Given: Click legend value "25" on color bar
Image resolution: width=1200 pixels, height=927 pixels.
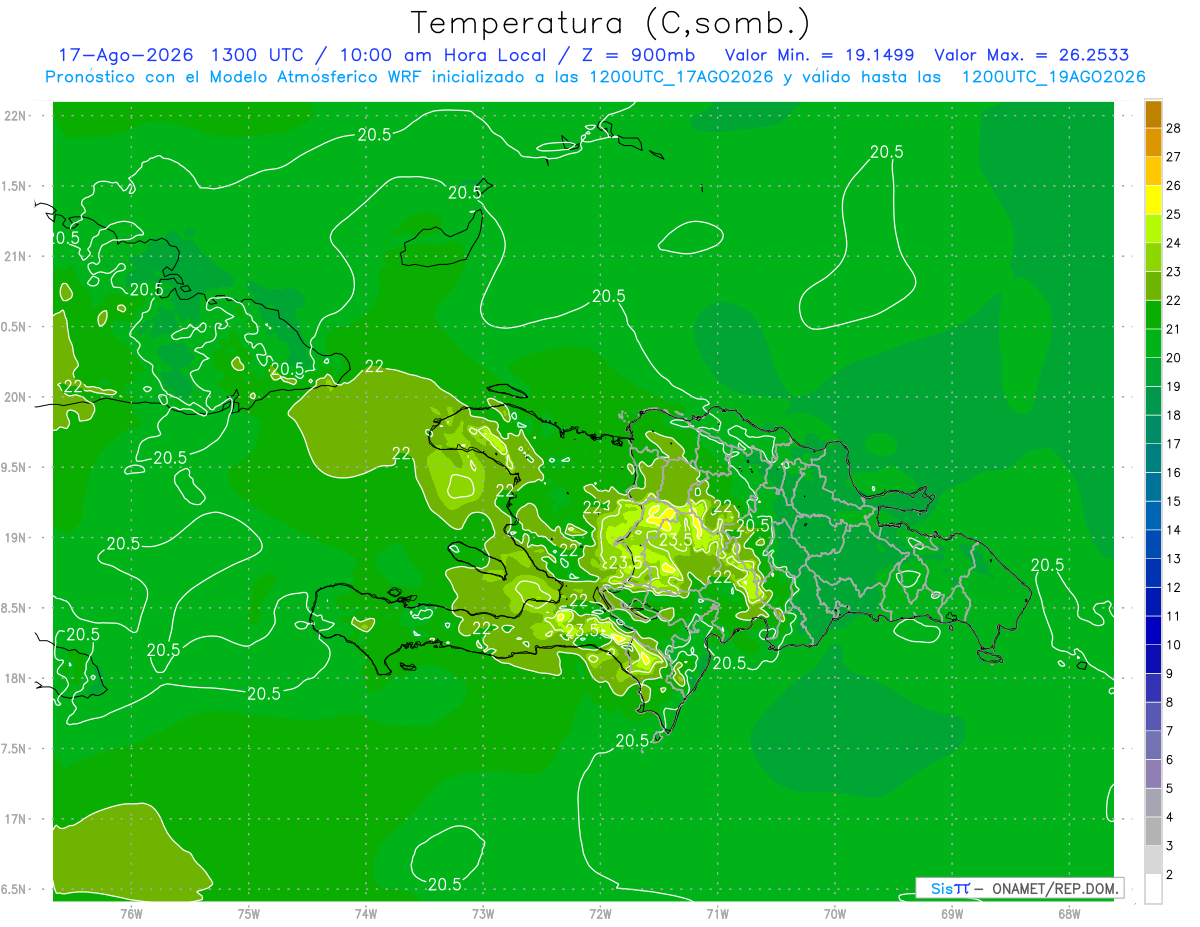Looking at the screenshot, I should click(1173, 214).
